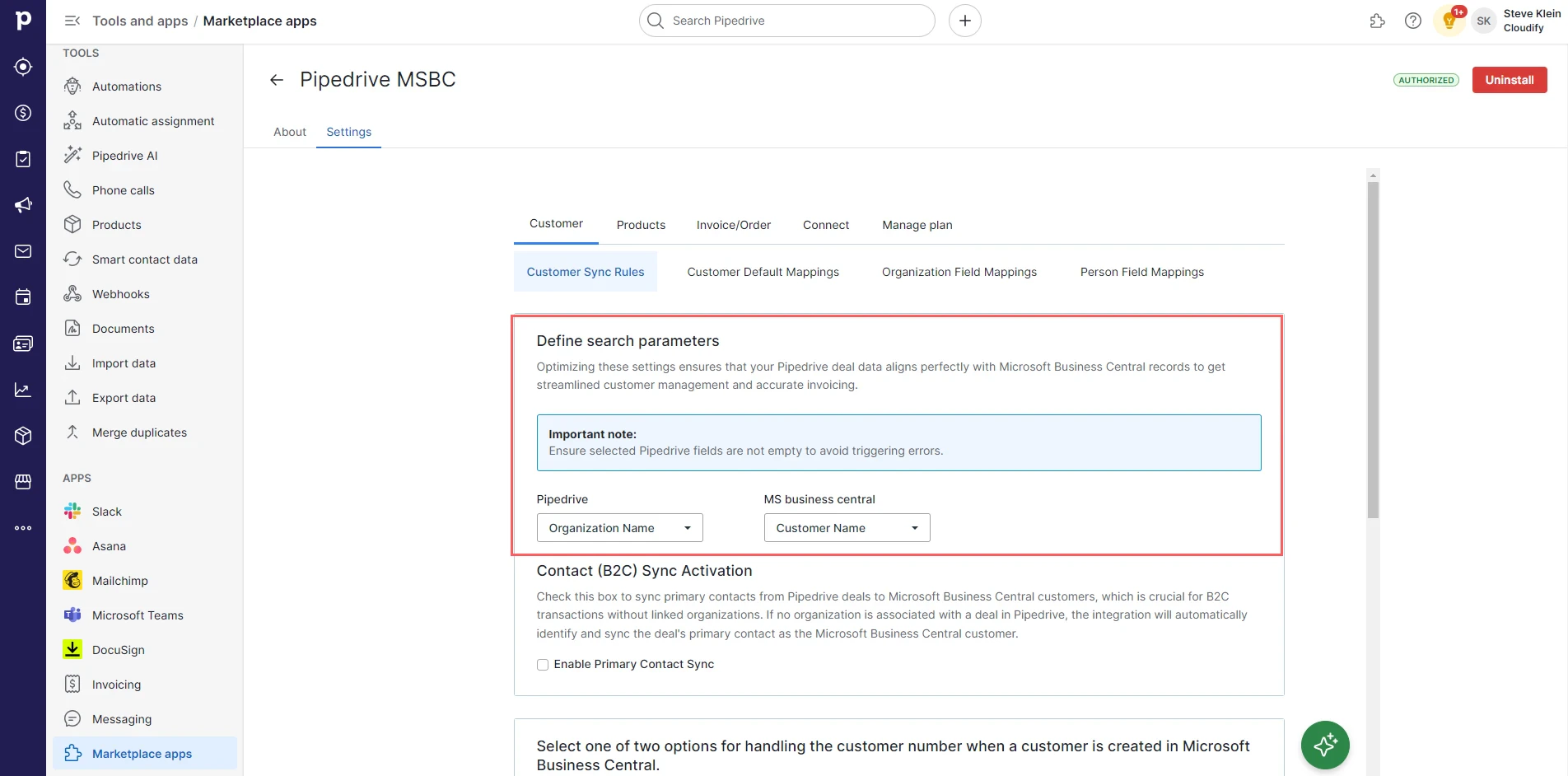Image resolution: width=1568 pixels, height=776 pixels.
Task: Open More three-dots menu in navigation rail
Action: [23, 528]
